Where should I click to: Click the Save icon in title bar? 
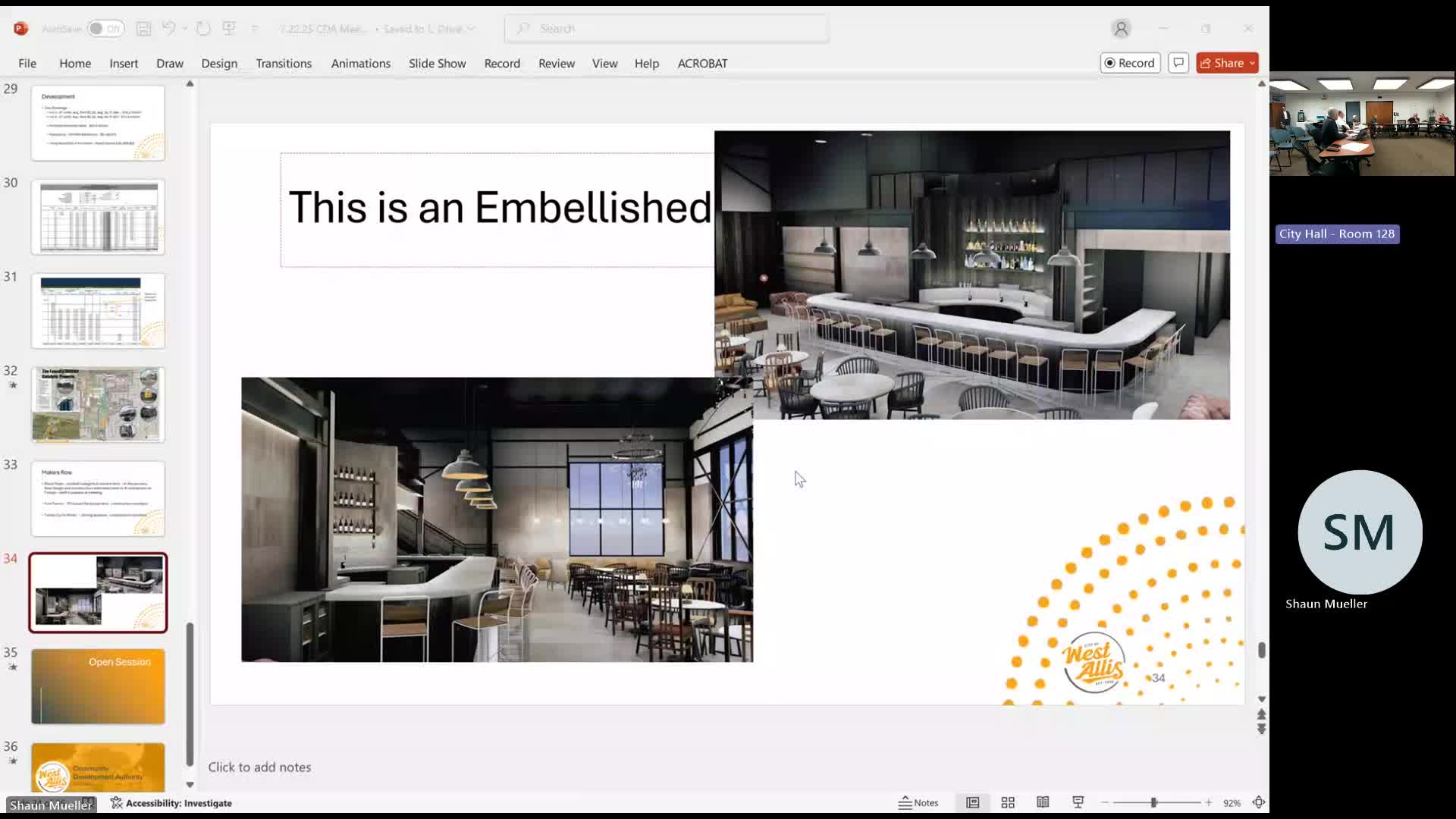point(143,29)
